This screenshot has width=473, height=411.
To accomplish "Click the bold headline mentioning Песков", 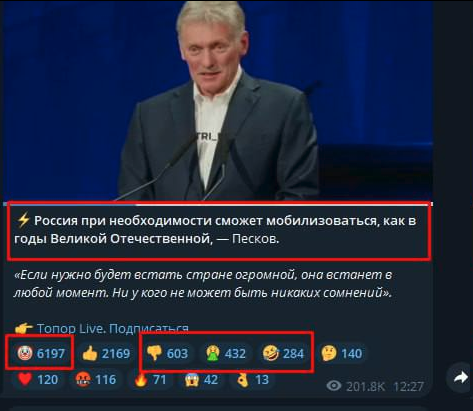I will 215,230.
